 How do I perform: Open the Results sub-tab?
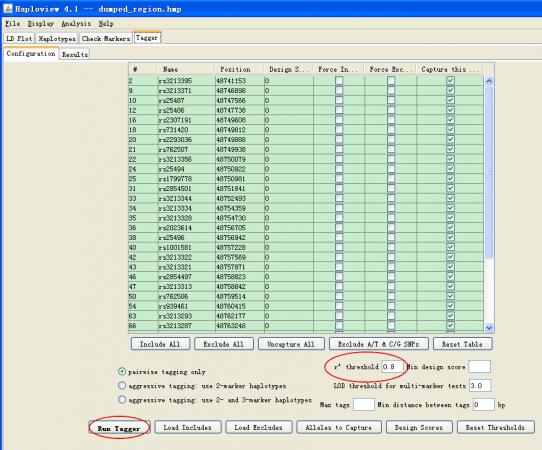tap(75, 54)
